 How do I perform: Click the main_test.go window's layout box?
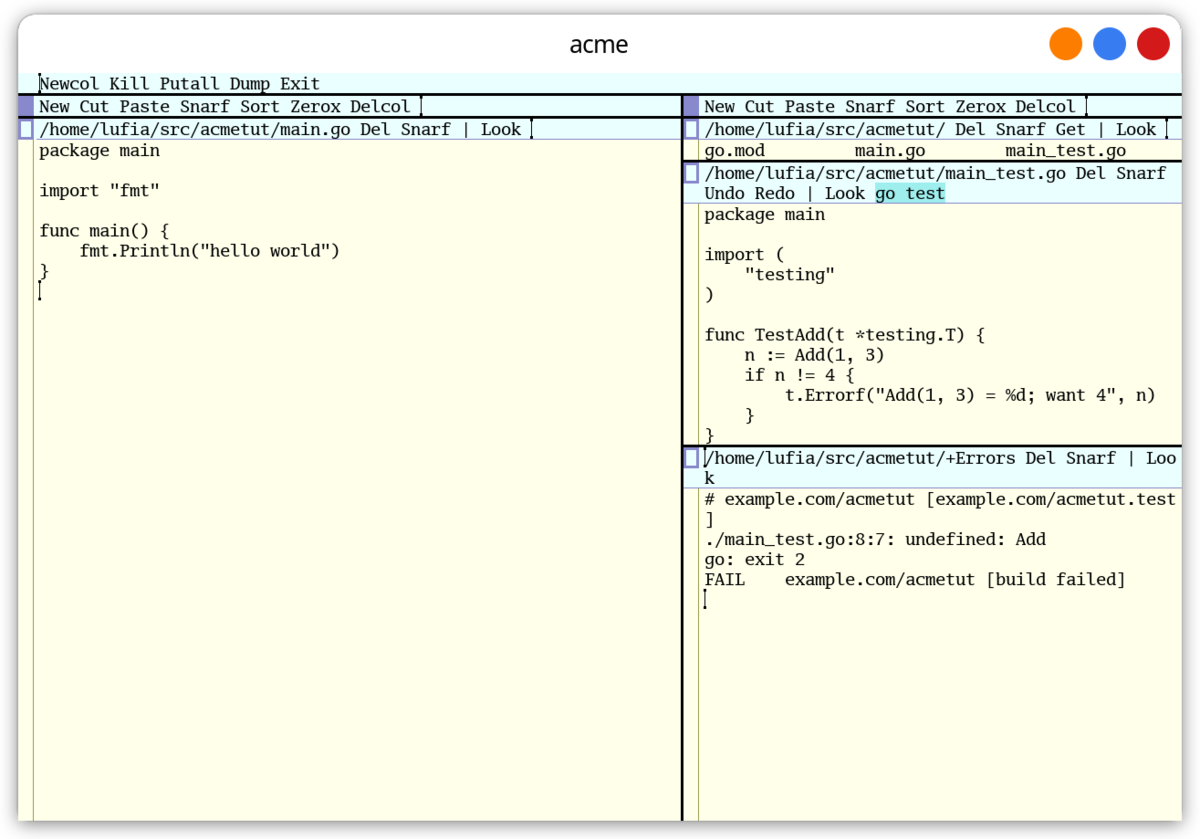[691, 173]
